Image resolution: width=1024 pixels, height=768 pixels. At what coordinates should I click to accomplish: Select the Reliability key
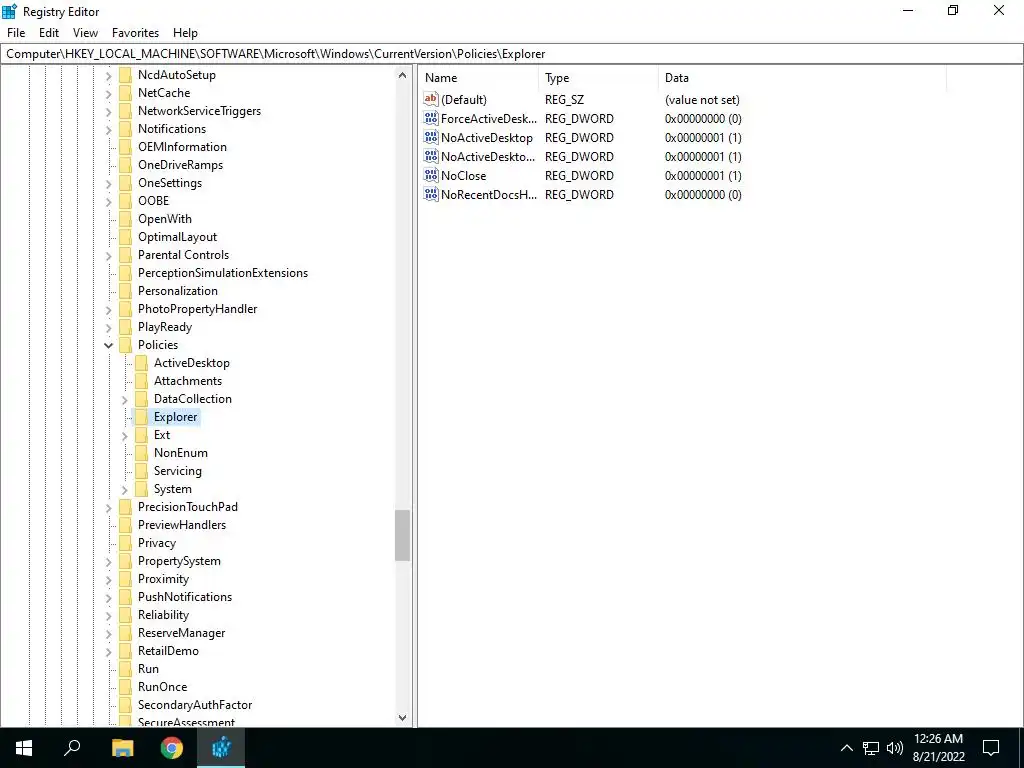click(163, 615)
